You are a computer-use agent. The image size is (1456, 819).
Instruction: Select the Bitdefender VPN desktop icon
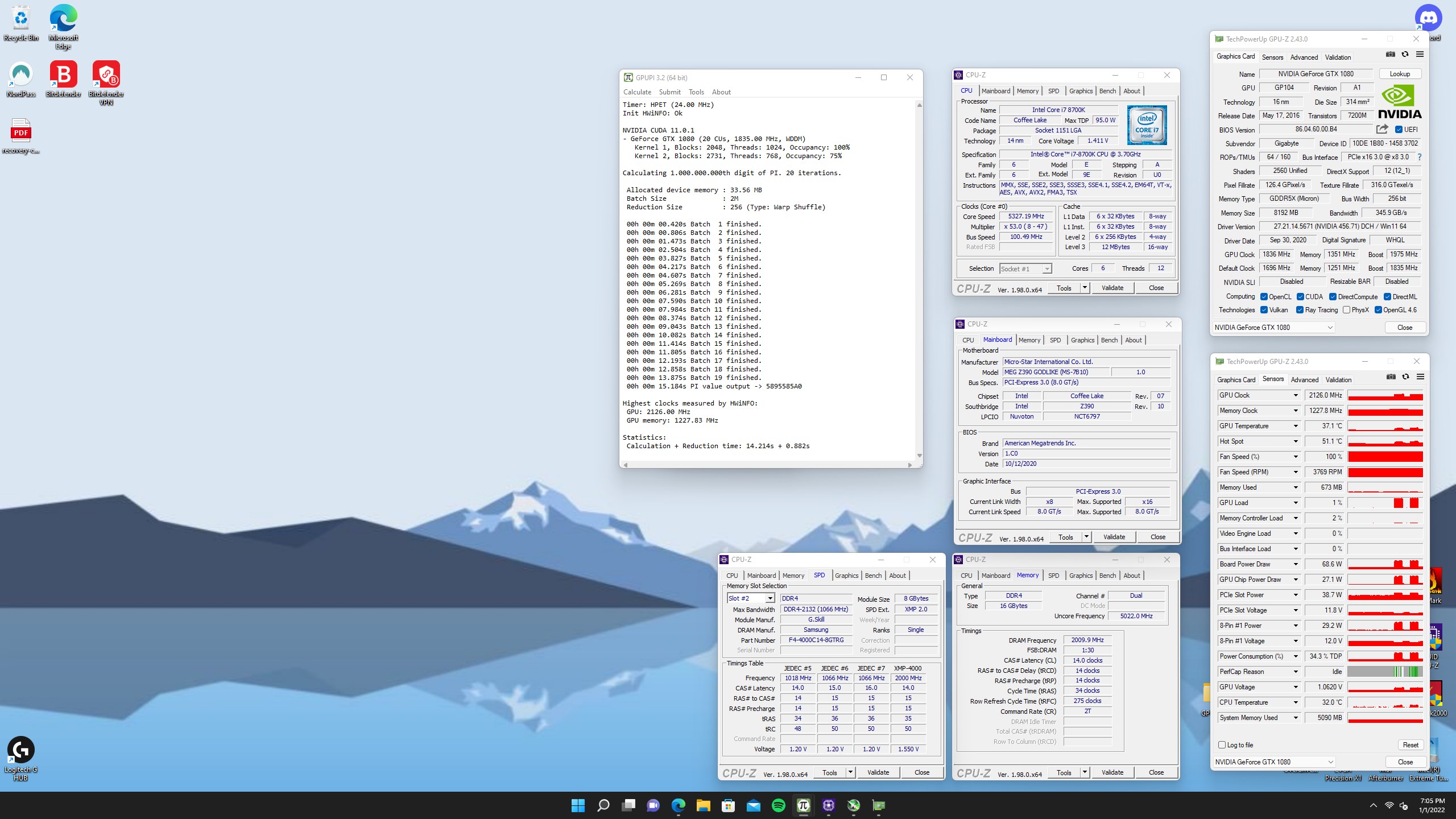(x=106, y=83)
